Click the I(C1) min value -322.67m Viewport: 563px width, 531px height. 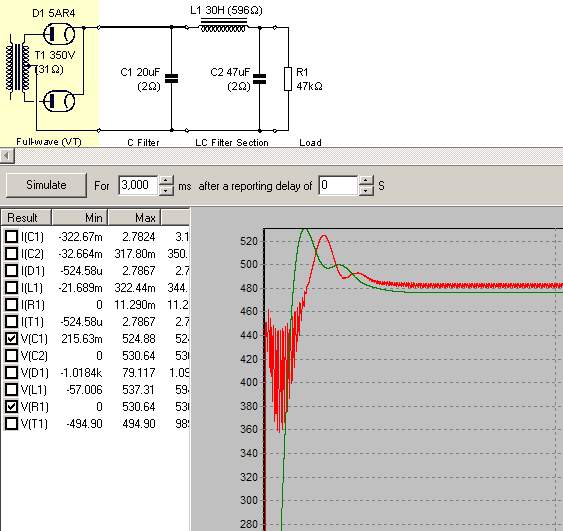click(80, 237)
